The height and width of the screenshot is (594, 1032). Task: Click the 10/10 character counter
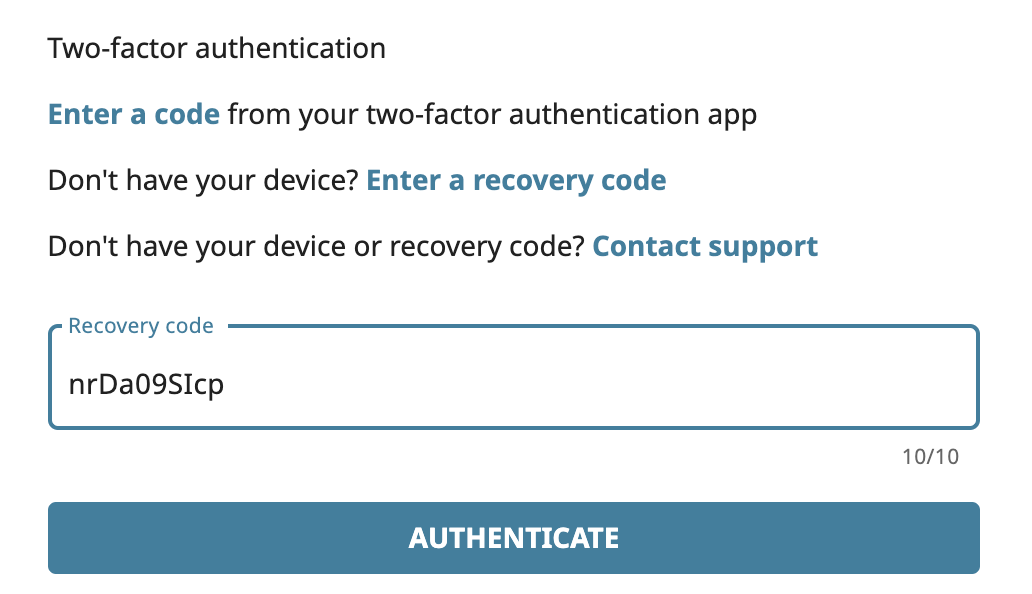[930, 457]
